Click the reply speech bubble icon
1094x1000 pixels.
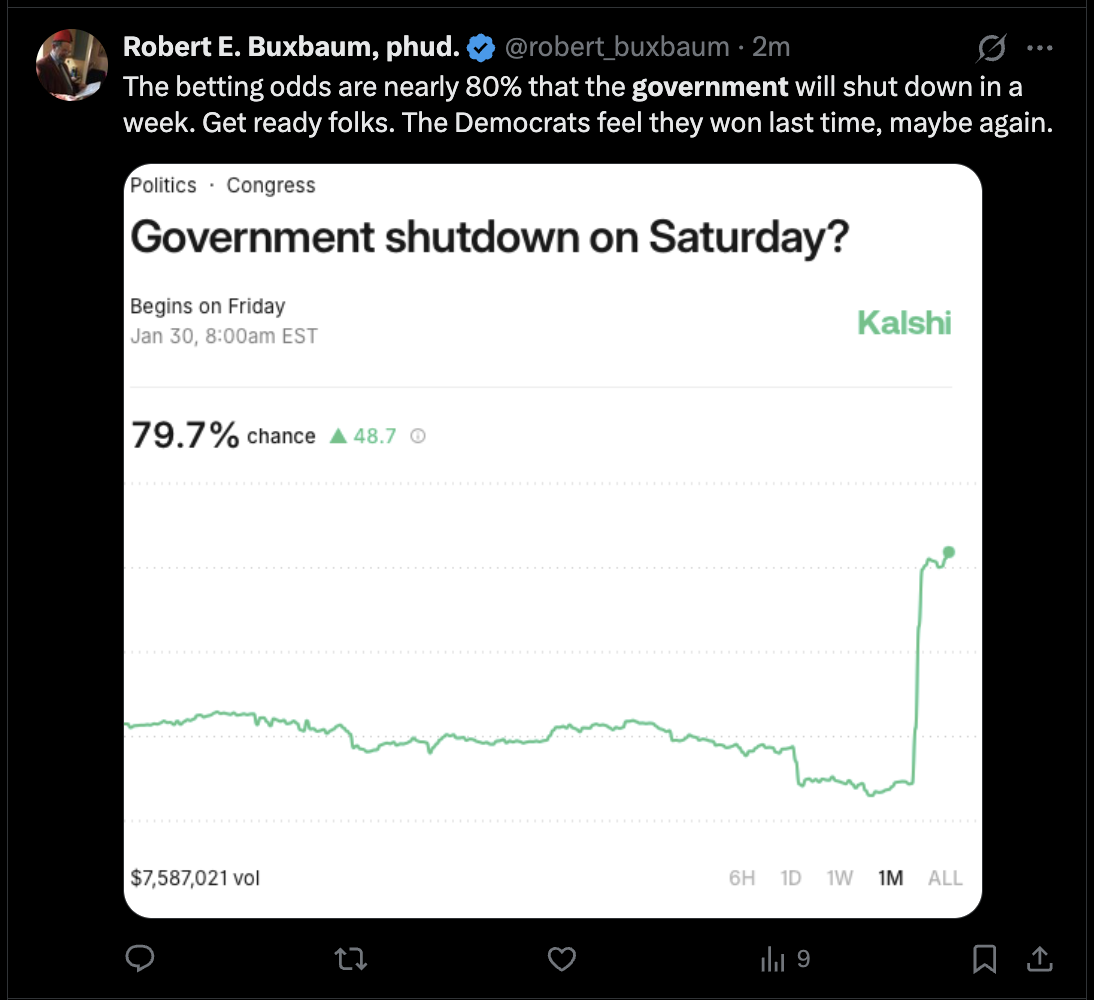point(139,960)
